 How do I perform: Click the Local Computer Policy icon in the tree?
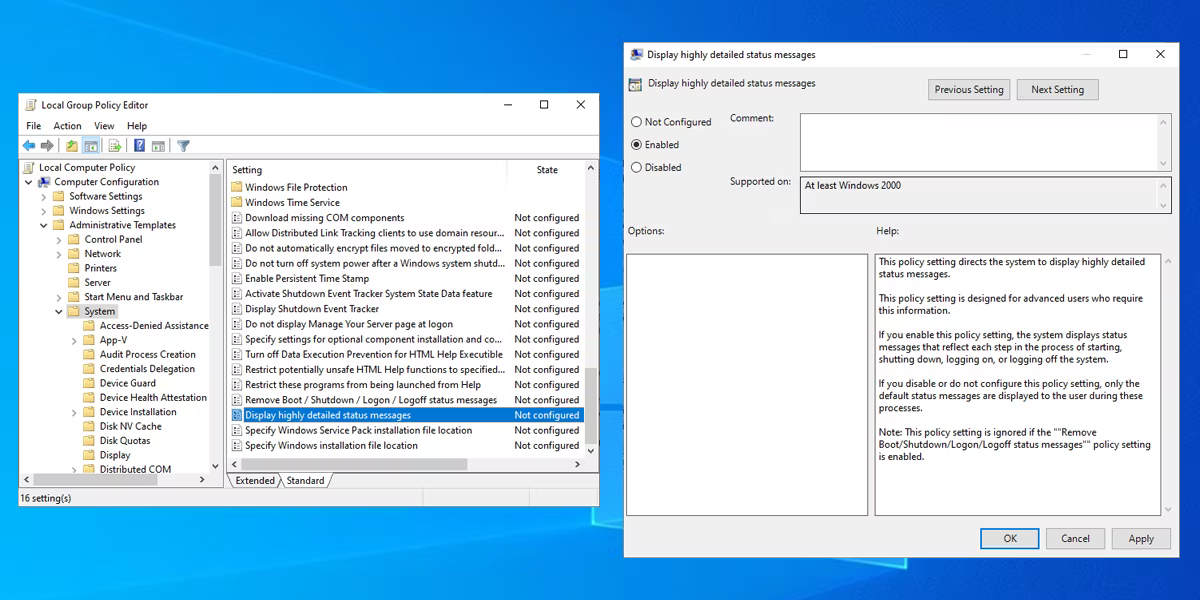tap(30, 168)
